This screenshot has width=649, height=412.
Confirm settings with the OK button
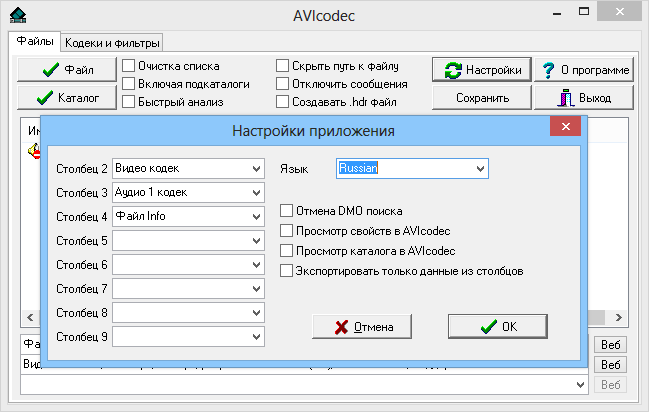tap(498, 327)
